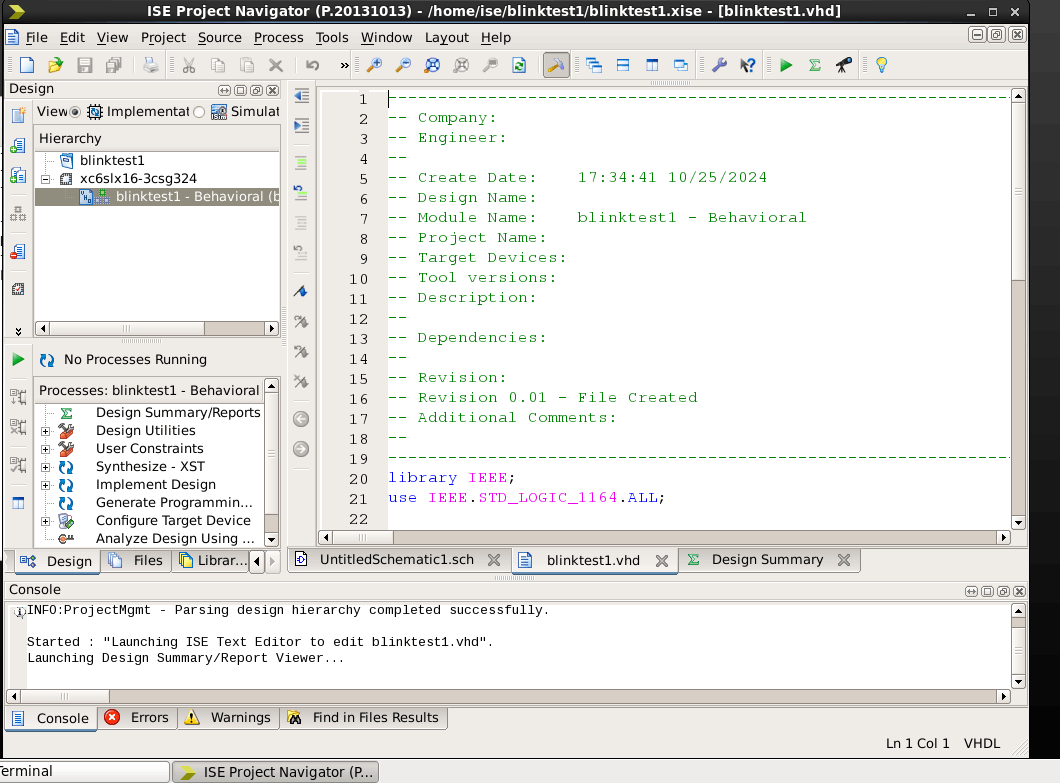This screenshot has height=783, width=1060.
Task: Click the Open project folder icon
Action: tap(55, 65)
